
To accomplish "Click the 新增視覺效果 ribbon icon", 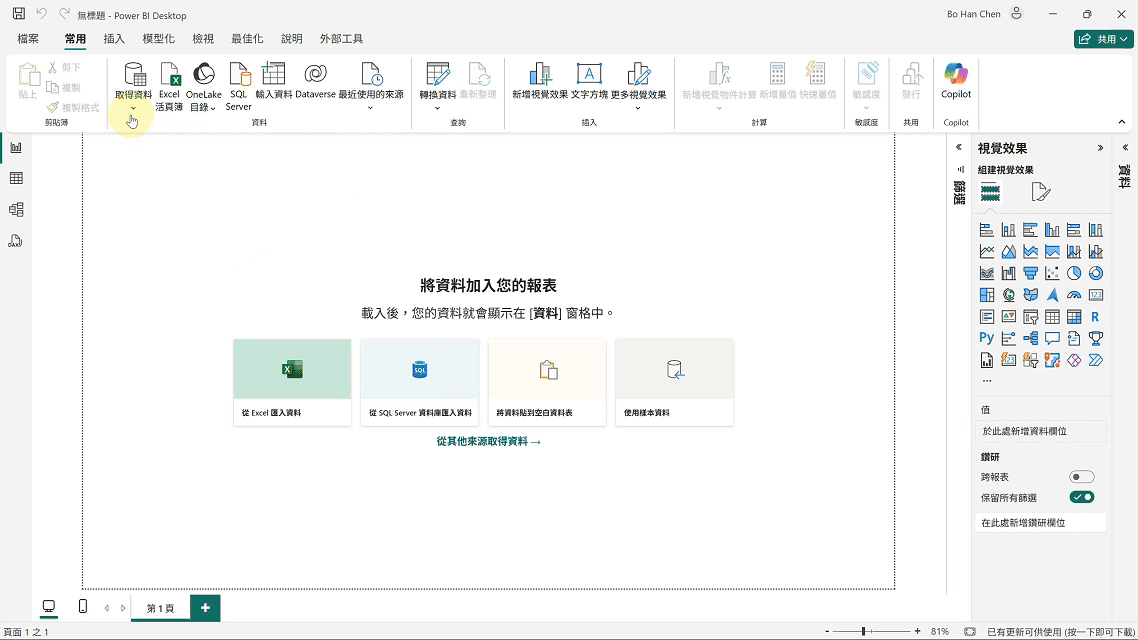I will click(540, 74).
